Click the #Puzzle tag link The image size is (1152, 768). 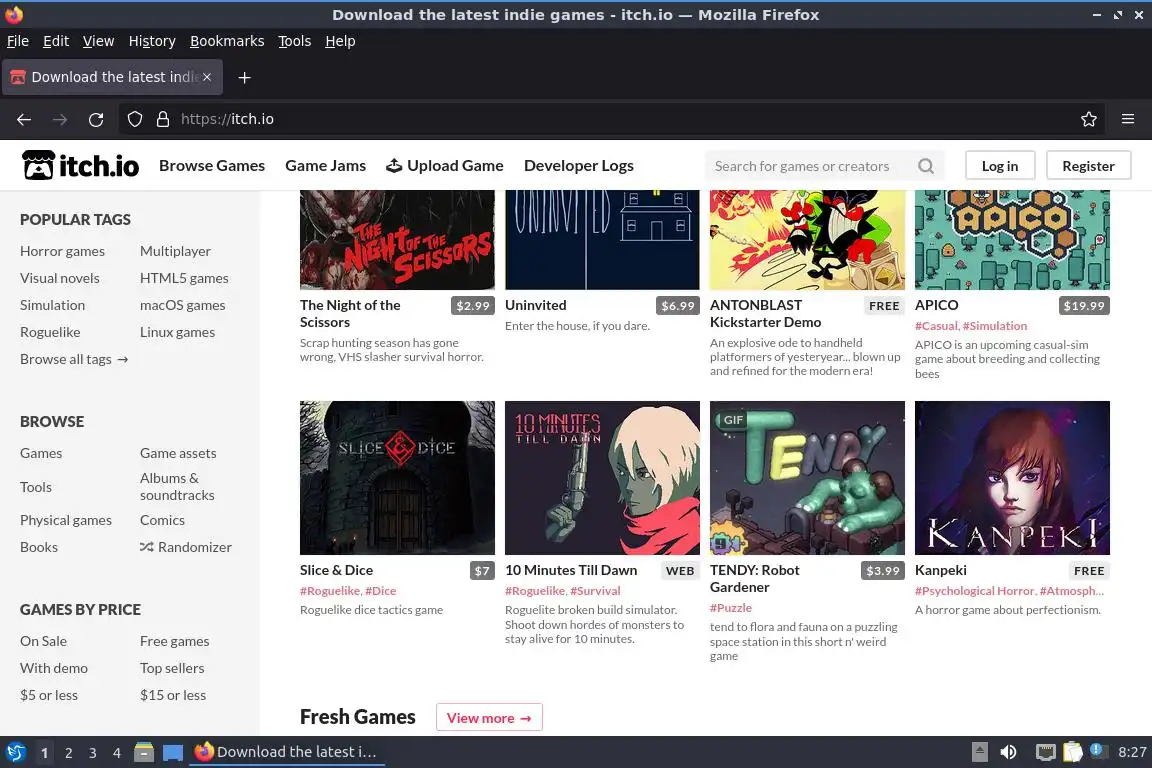click(x=731, y=608)
